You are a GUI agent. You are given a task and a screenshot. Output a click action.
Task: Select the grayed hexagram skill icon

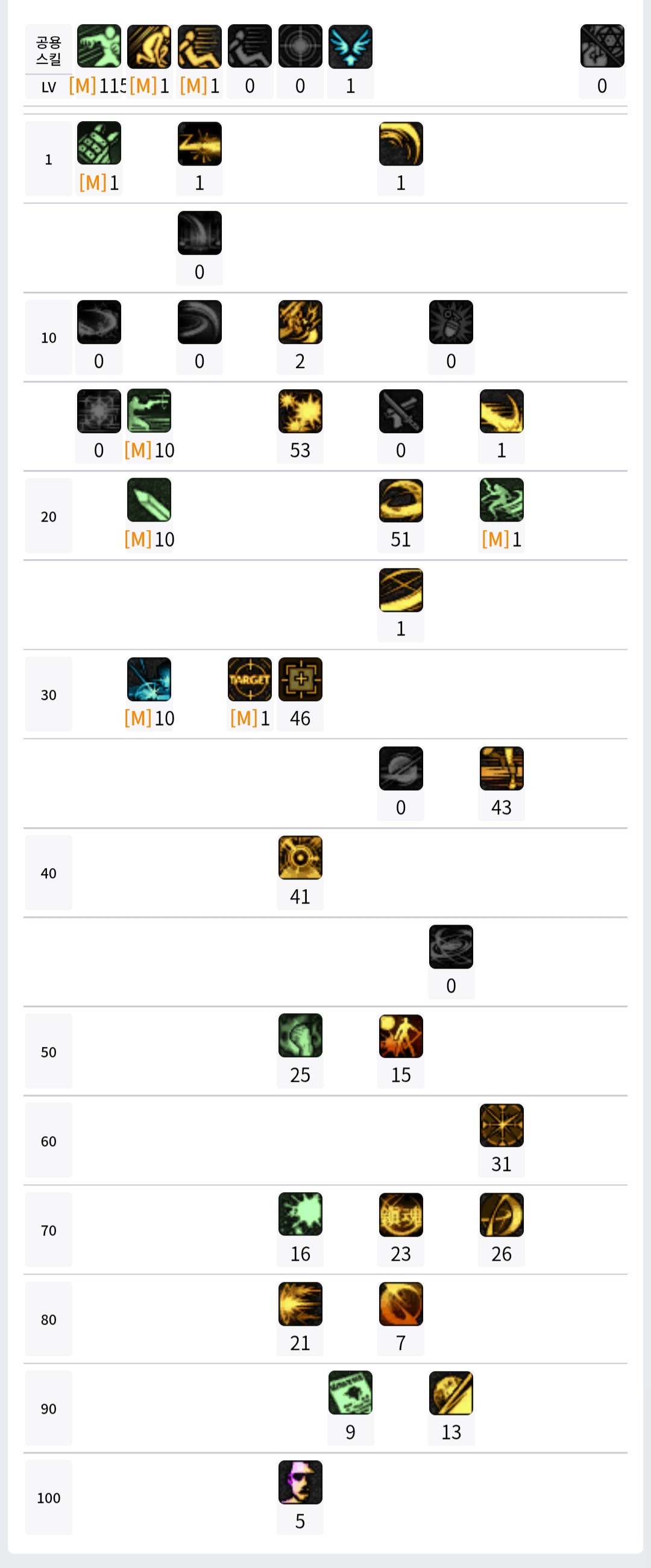(x=602, y=46)
